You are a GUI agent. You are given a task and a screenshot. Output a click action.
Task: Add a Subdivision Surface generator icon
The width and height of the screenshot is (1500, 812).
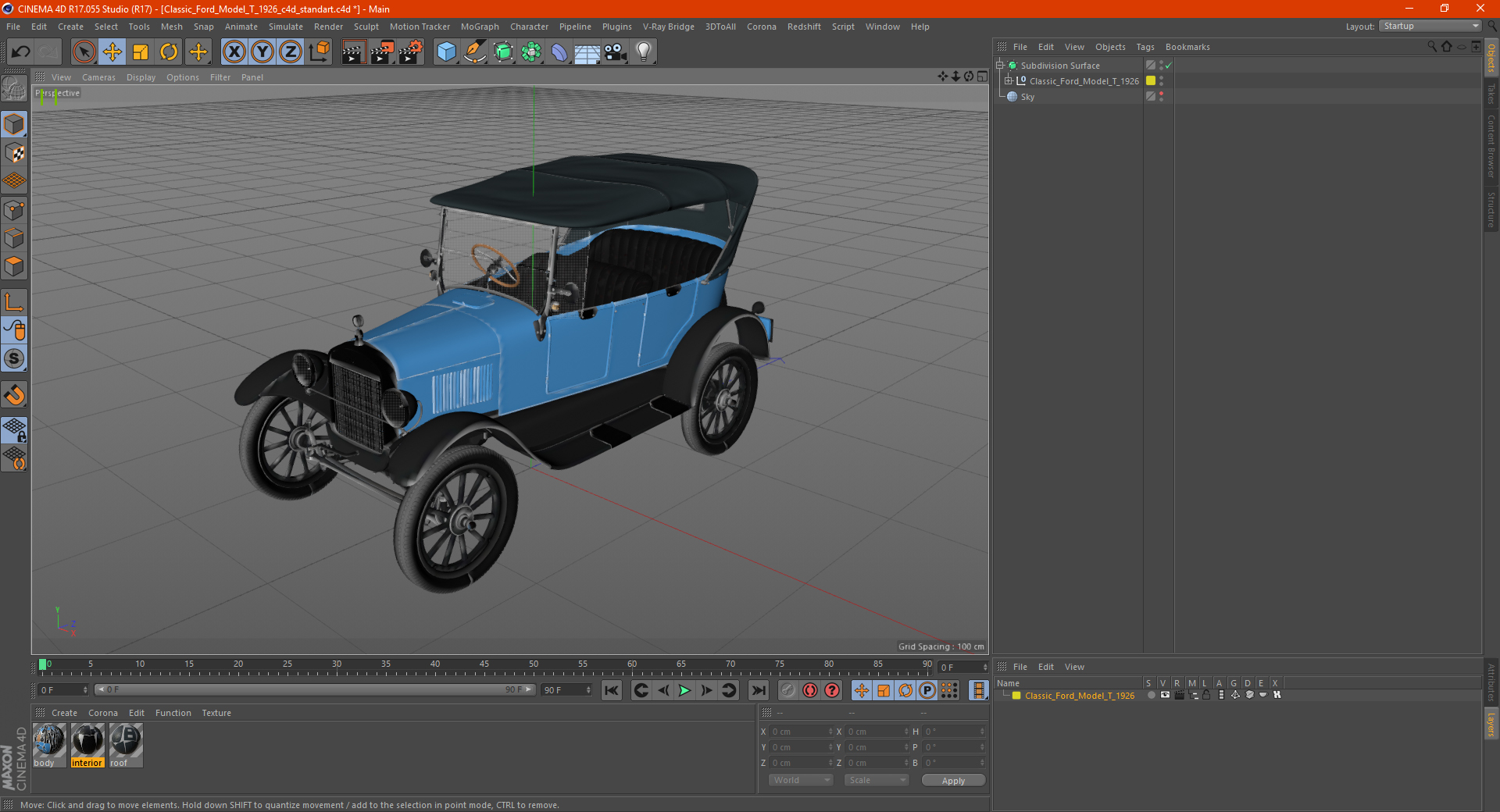pos(503,52)
